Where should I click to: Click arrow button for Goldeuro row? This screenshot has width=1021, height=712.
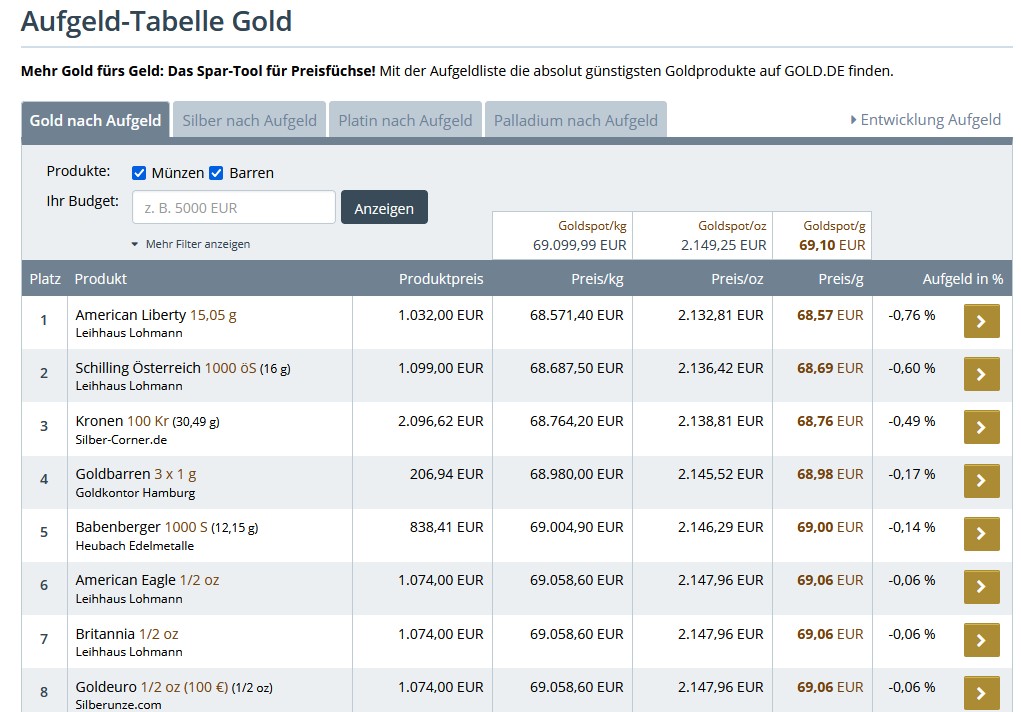coord(981,693)
